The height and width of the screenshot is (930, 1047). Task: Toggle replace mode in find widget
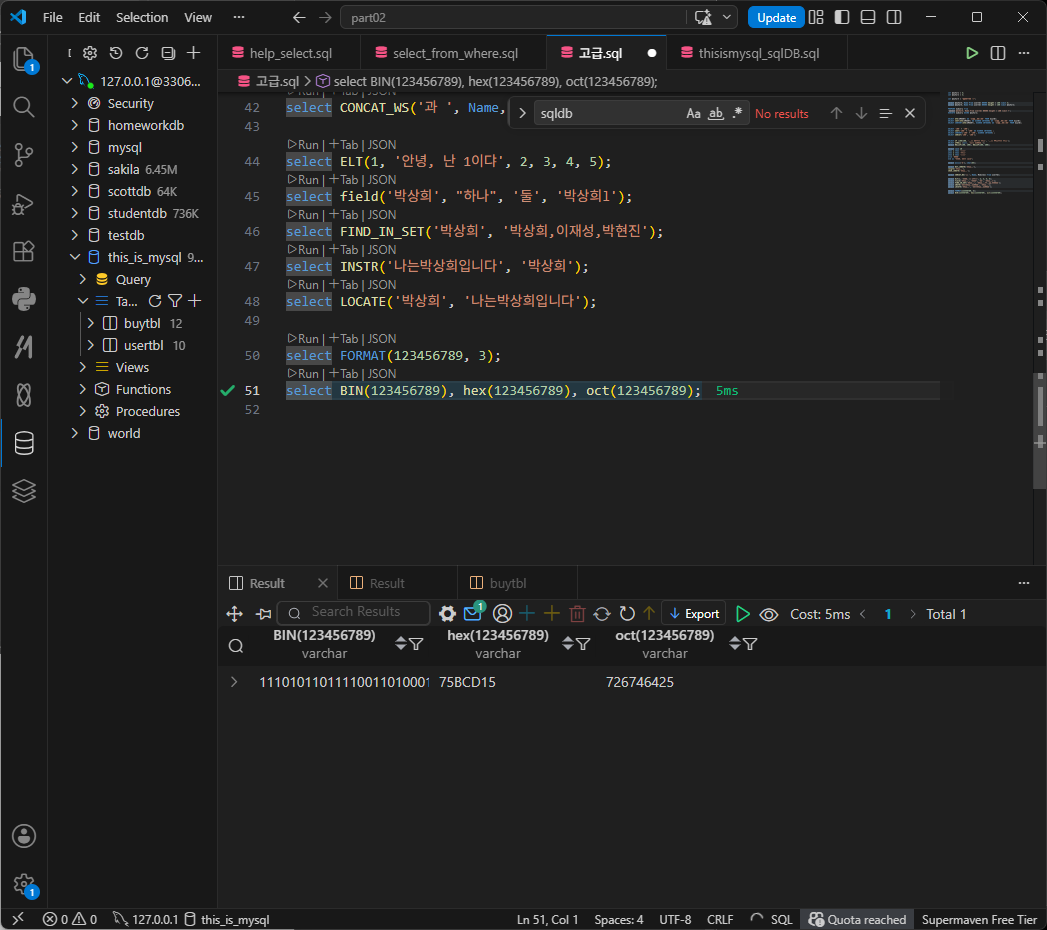tap(522, 113)
